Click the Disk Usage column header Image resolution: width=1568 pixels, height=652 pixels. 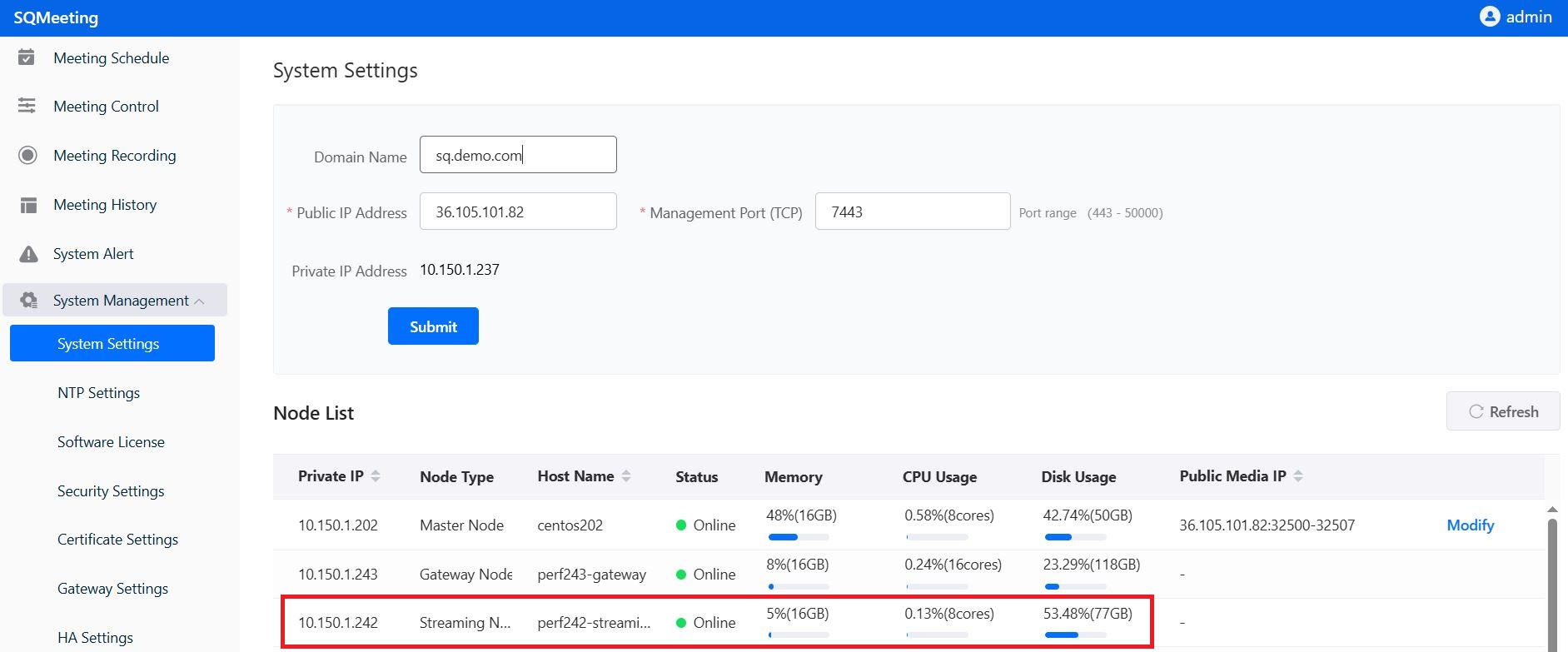1078,476
